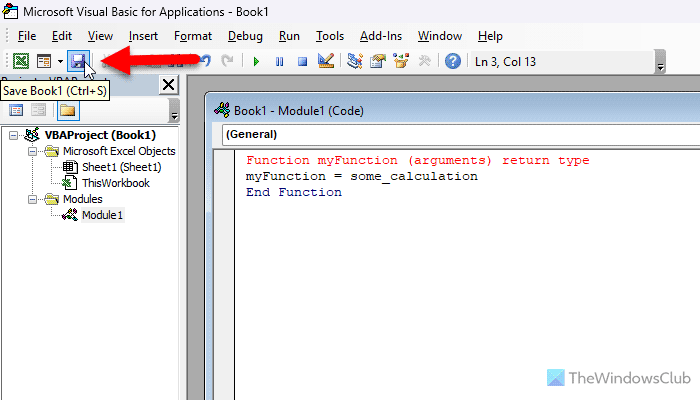Viewport: 700px width, 400px height.
Task: Open the Insert object dropdown arrow
Action: tap(60, 61)
